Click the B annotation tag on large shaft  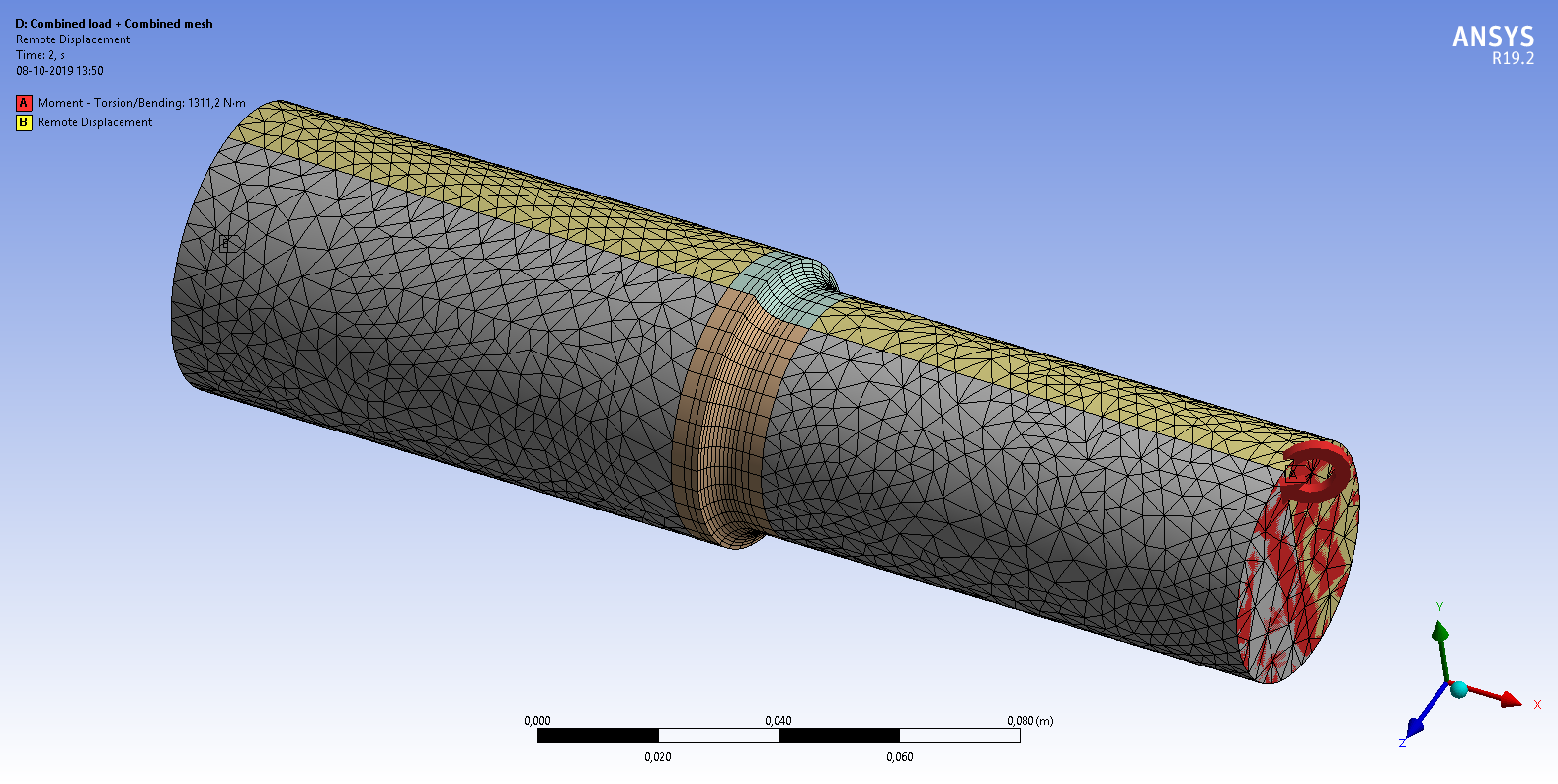coord(226,243)
